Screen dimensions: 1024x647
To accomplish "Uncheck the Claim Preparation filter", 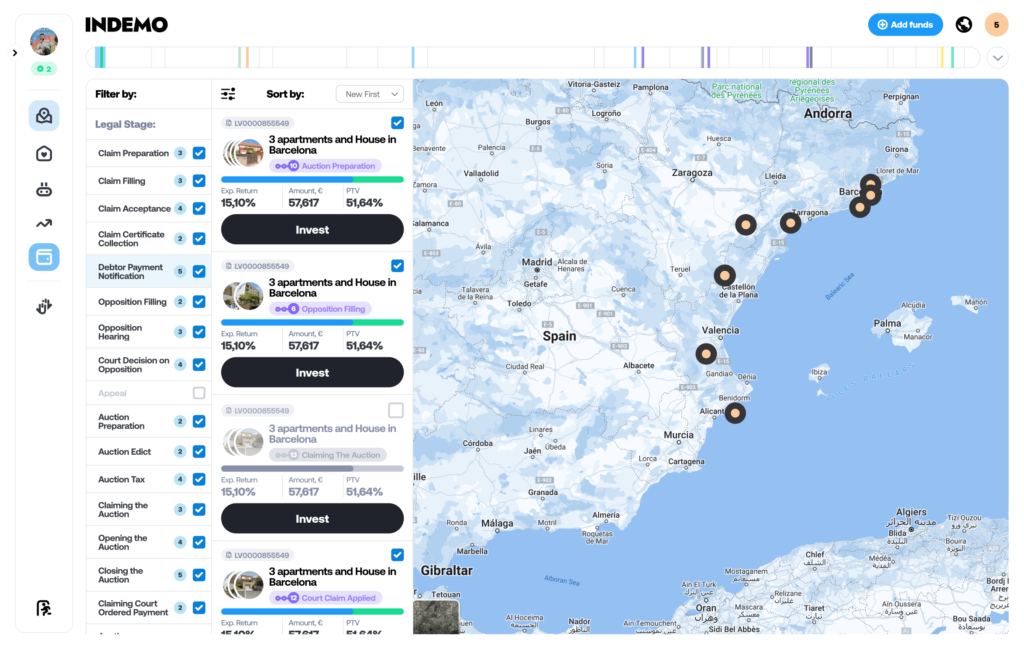I will [199, 153].
